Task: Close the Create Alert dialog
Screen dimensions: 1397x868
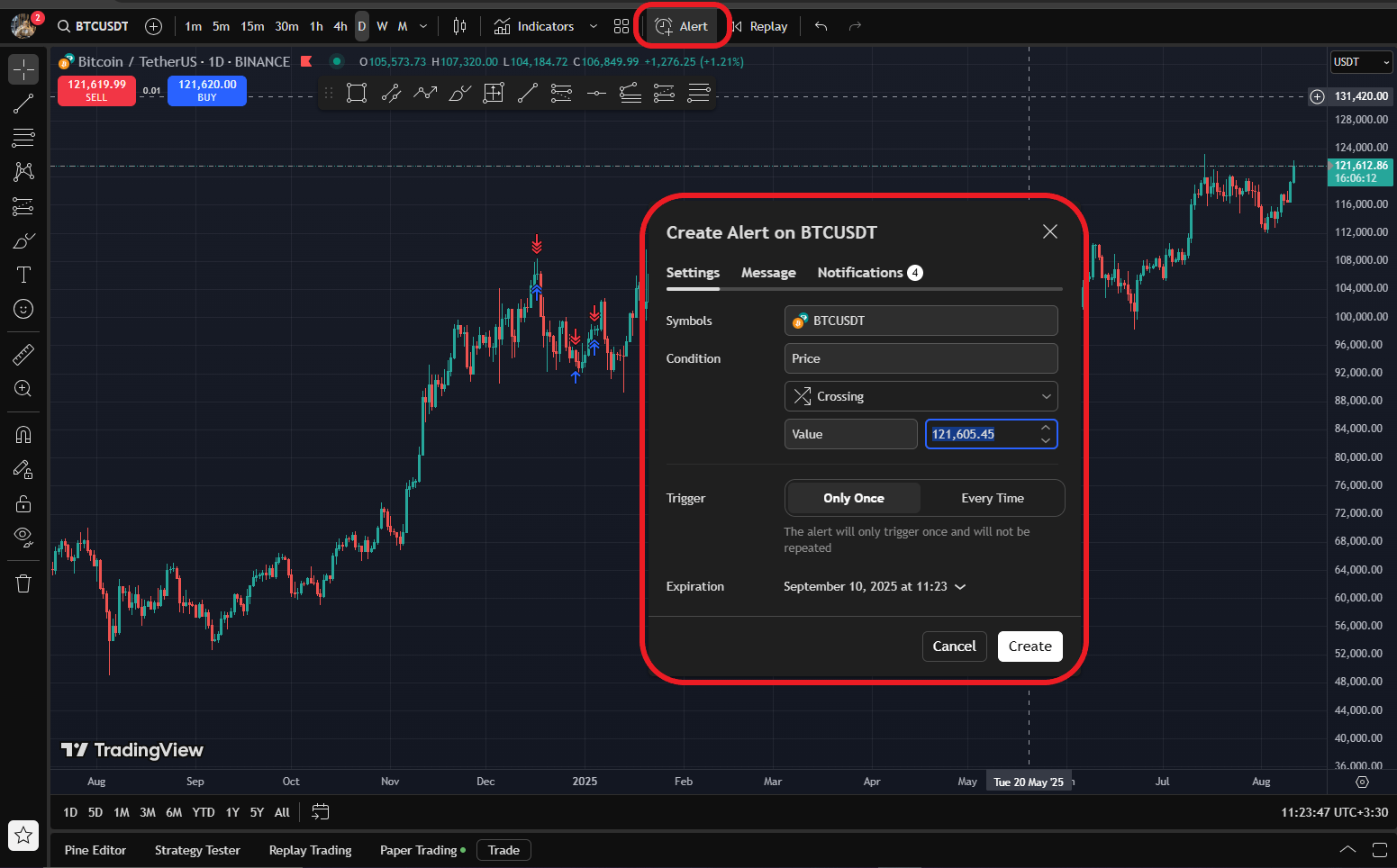Action: coord(1050,231)
